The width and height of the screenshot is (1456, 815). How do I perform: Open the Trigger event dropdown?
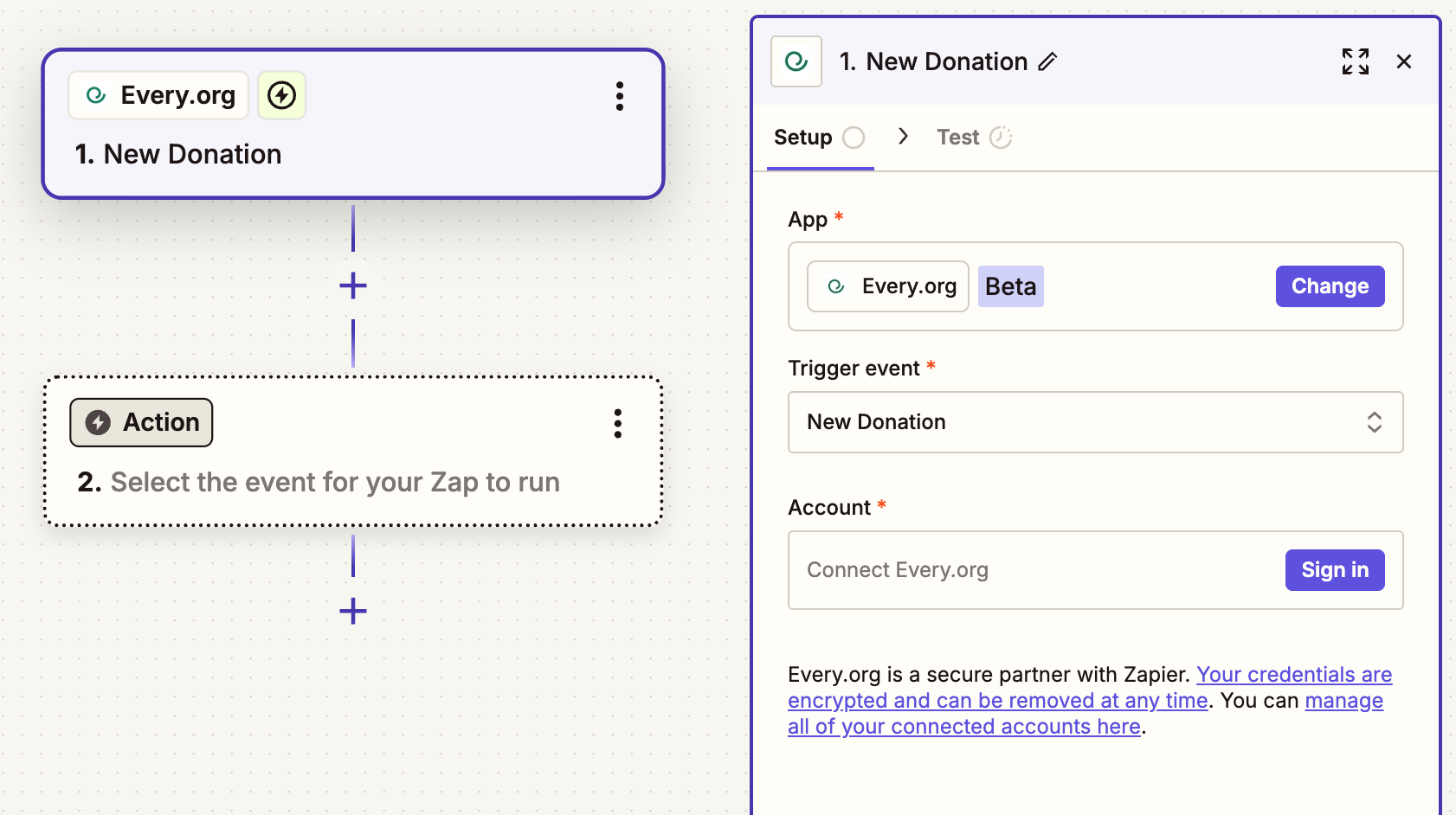coord(1095,422)
